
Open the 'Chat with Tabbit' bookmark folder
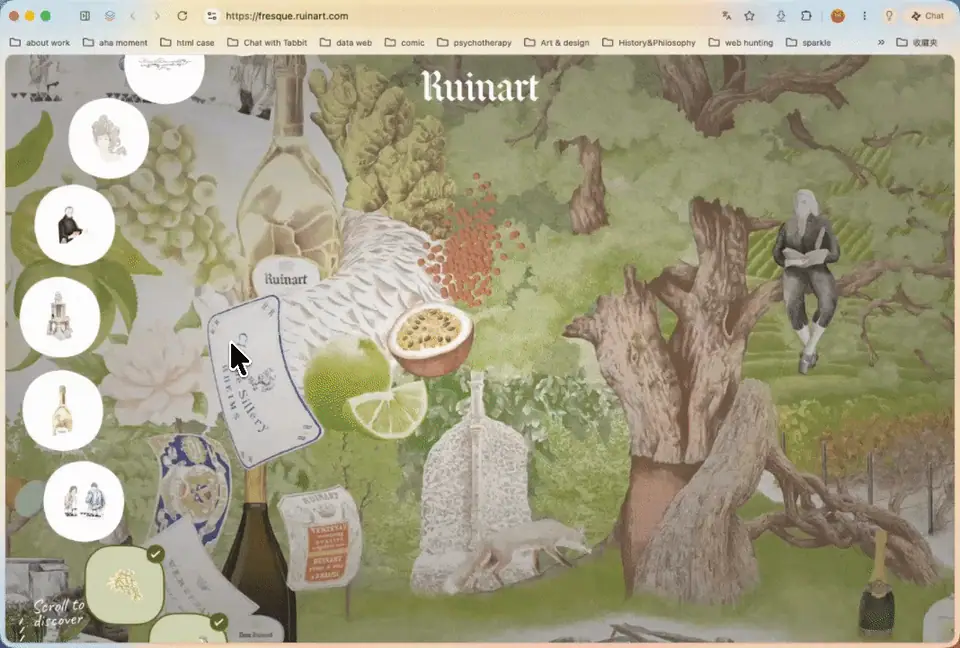[x=267, y=42]
